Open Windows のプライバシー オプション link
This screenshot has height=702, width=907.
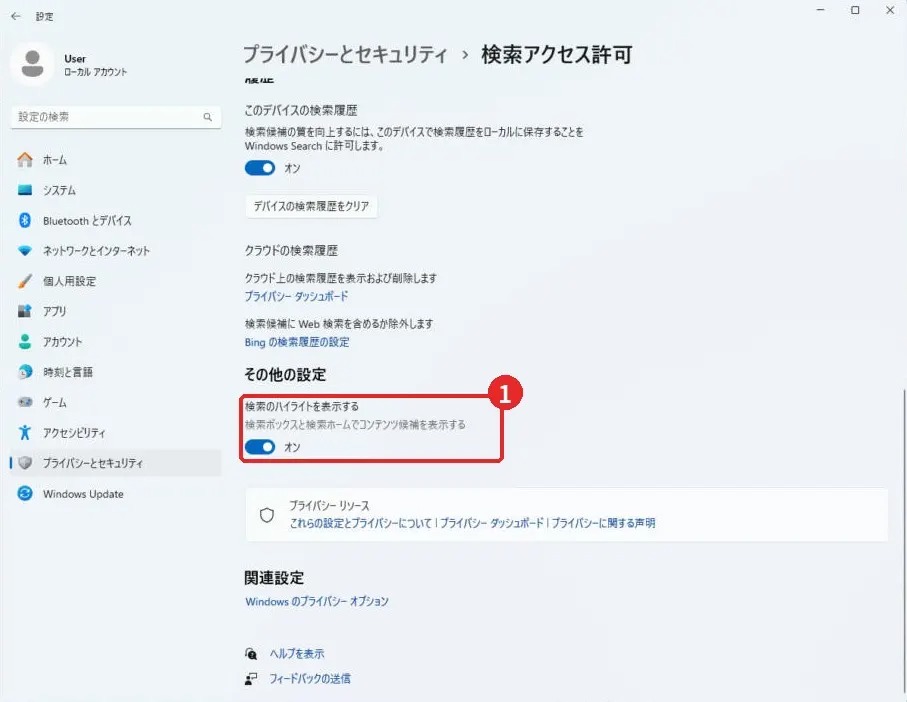tap(316, 601)
